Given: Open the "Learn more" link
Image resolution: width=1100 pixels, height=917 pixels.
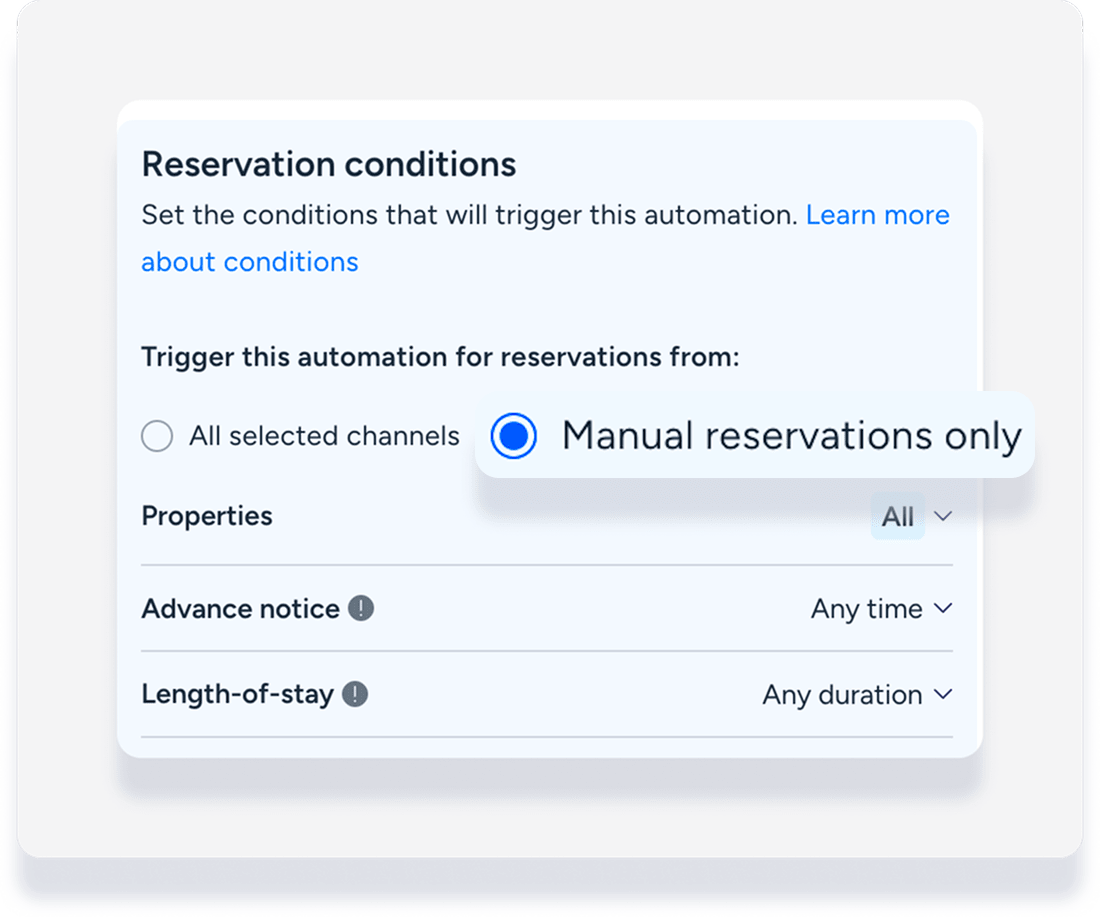Looking at the screenshot, I should [877, 215].
